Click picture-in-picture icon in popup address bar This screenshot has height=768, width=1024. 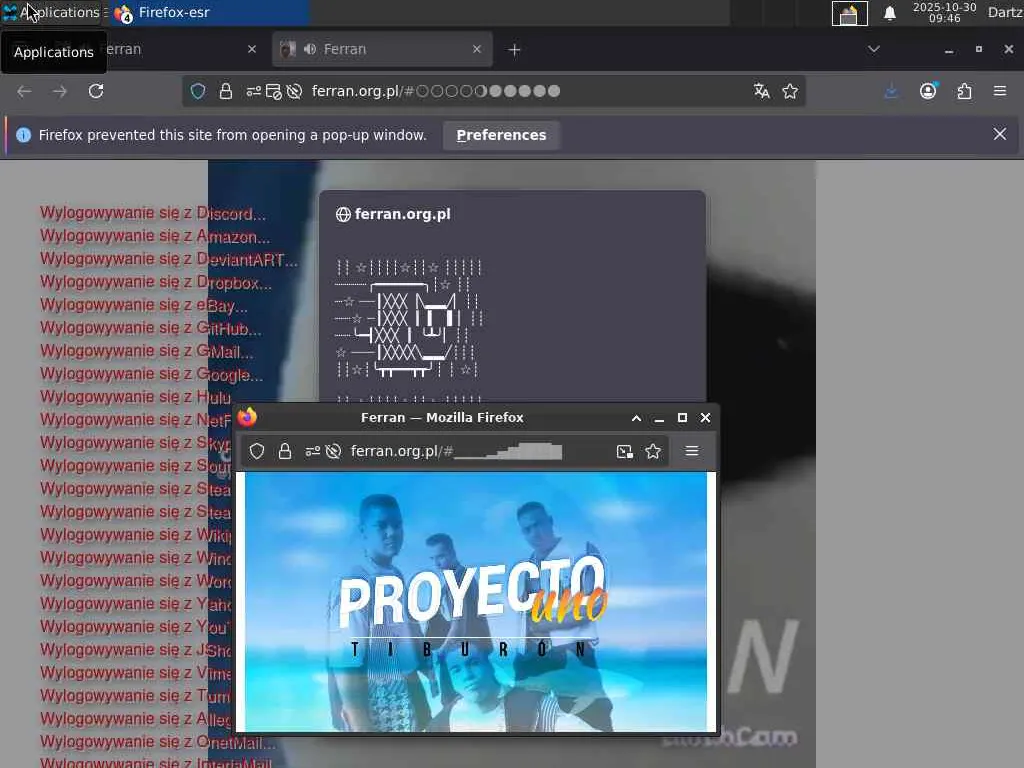[624, 451]
